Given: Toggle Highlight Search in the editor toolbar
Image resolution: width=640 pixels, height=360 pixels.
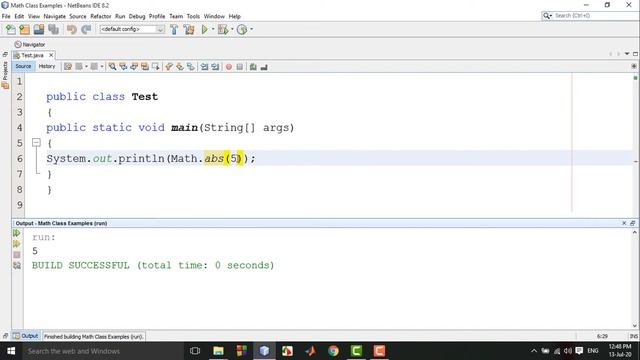Looking at the screenshot, I should [144, 67].
